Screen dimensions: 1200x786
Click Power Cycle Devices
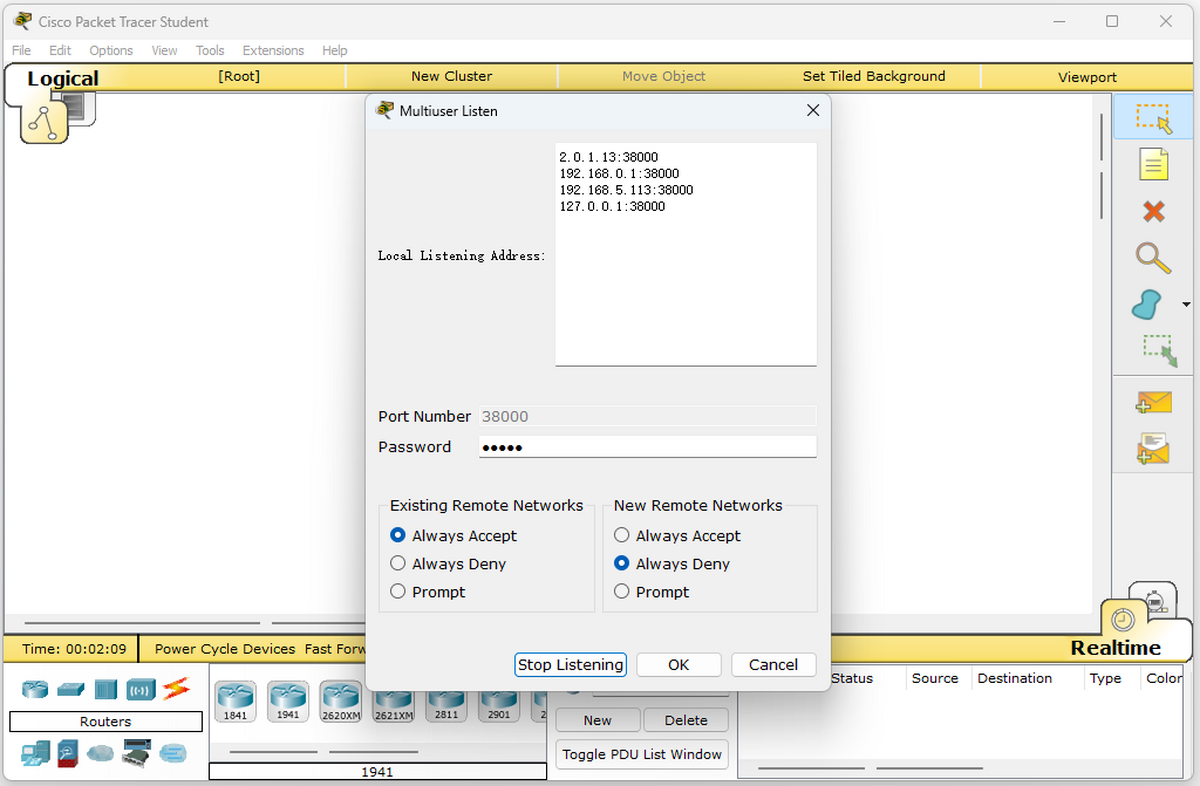point(225,649)
